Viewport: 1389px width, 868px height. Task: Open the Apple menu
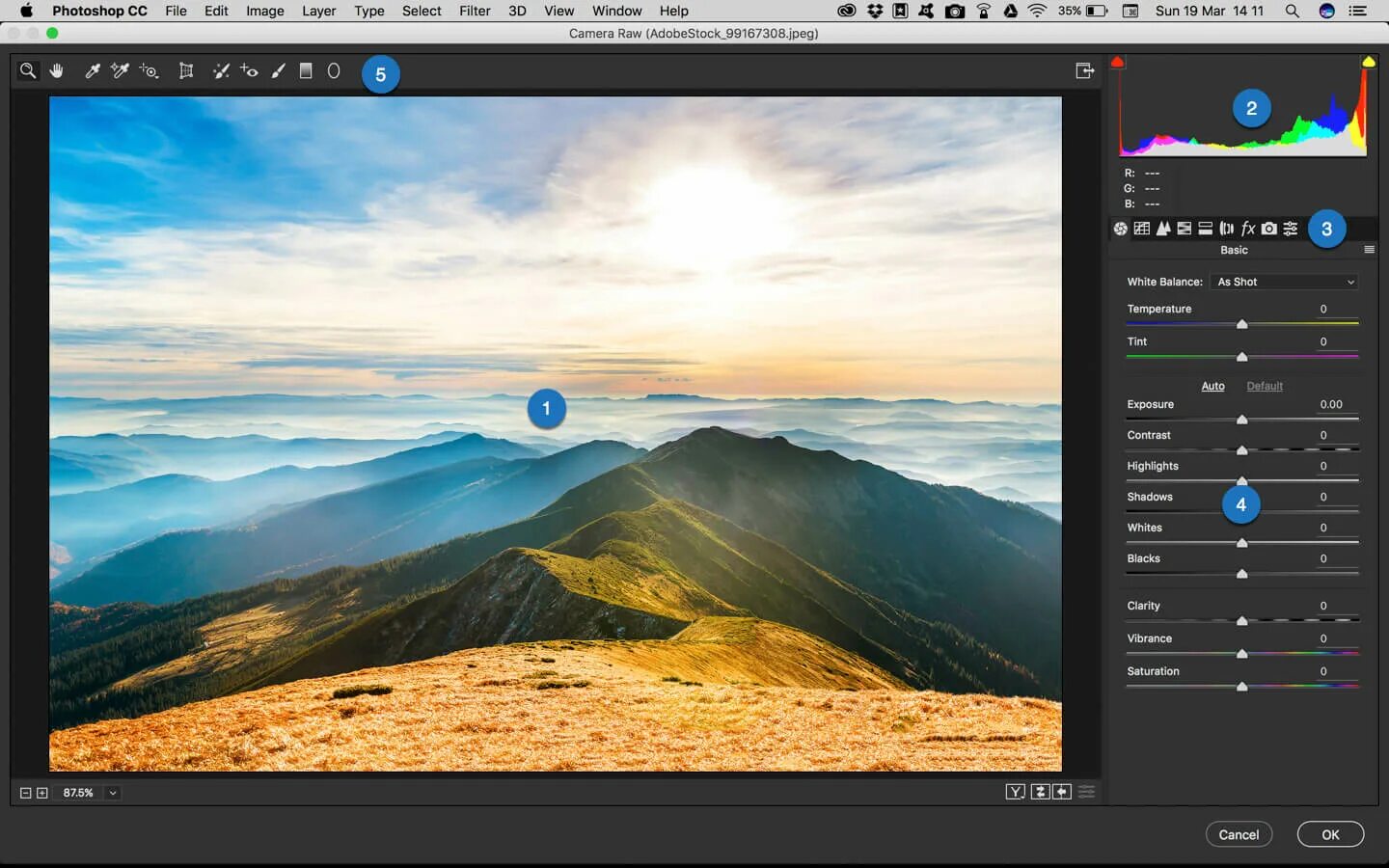[x=26, y=11]
